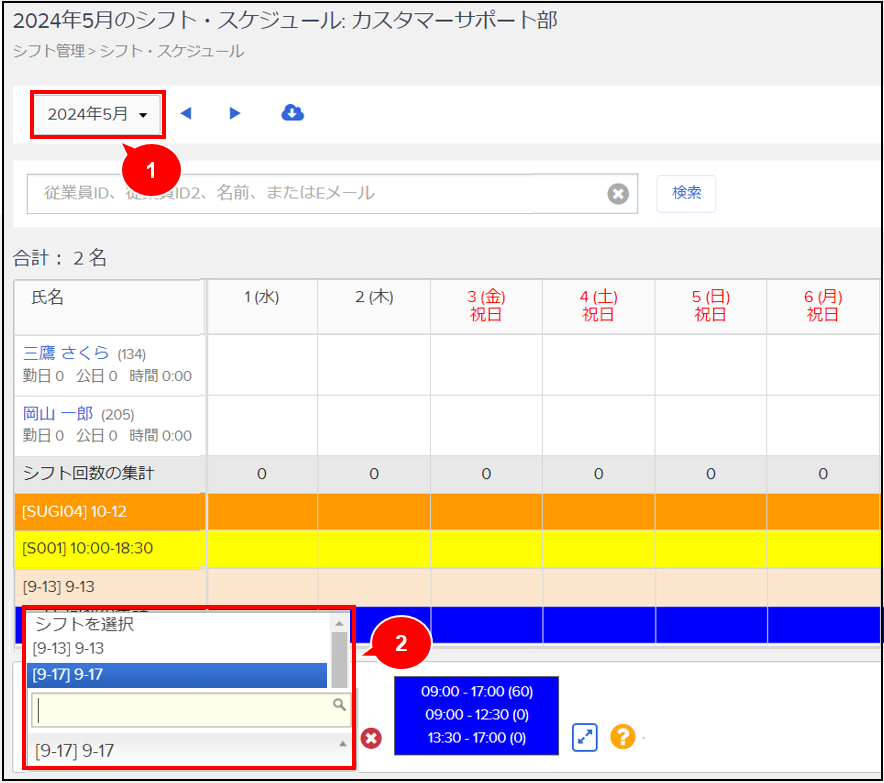Click the previous month arrow
Image resolution: width=884 pixels, height=783 pixels.
coord(185,114)
